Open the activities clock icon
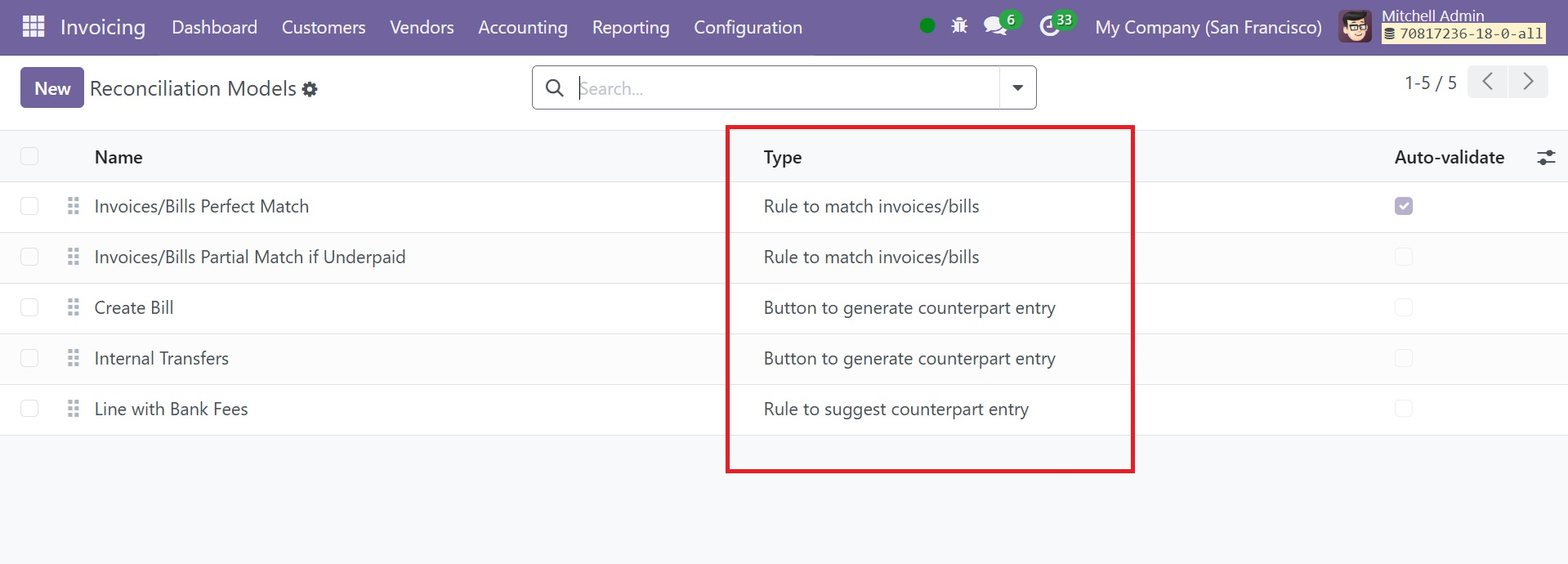Viewport: 1568px width, 564px height. click(x=1048, y=27)
